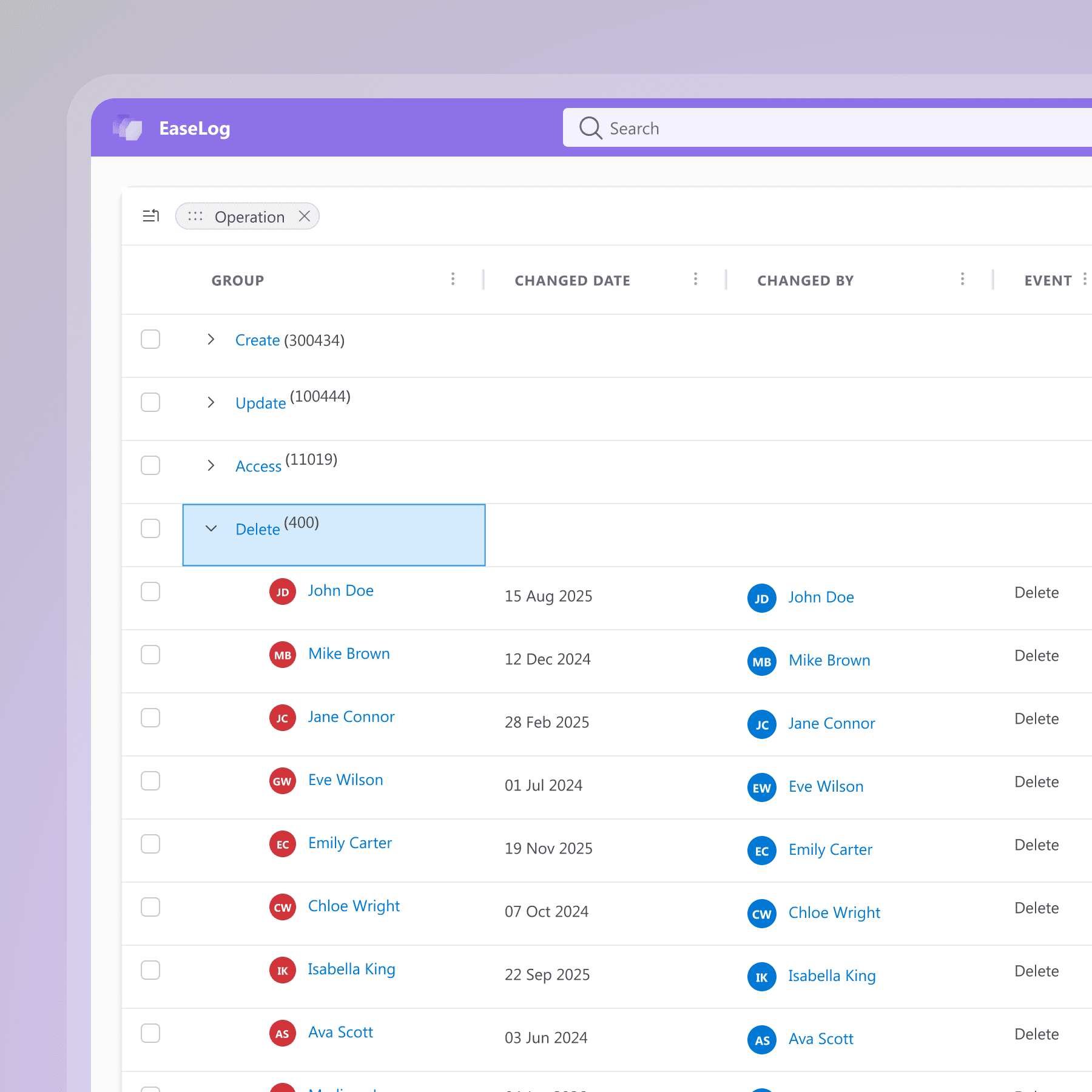Expand the Access group
1092x1092 pixels.
click(x=211, y=465)
